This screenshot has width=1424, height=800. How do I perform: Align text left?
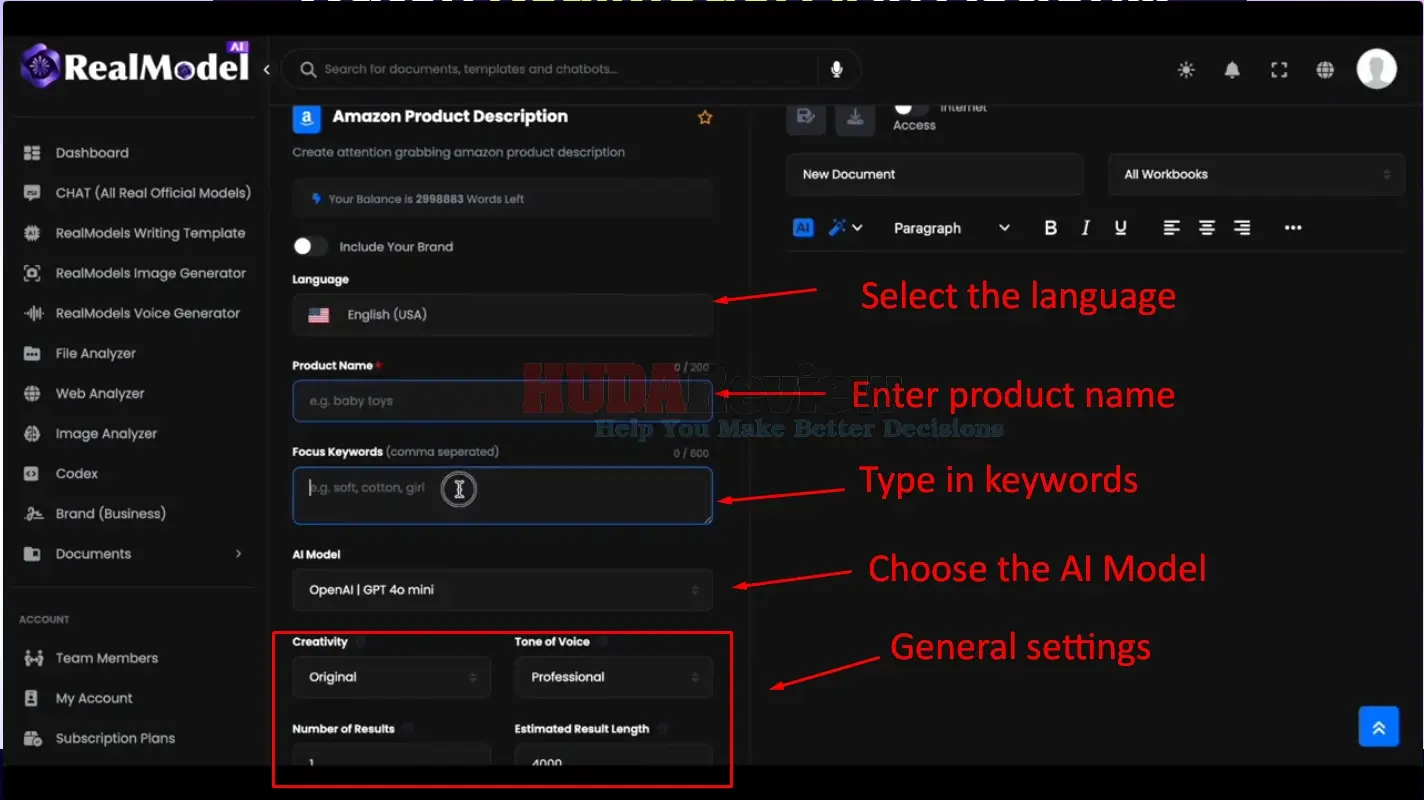(1172, 228)
